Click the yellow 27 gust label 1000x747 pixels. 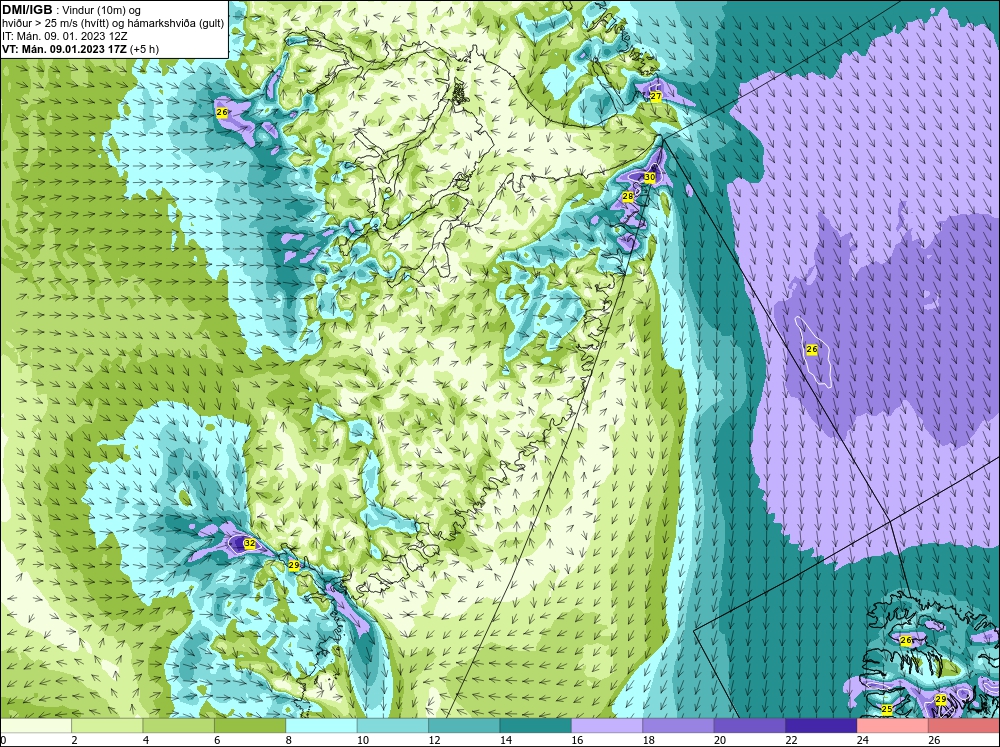tap(656, 96)
